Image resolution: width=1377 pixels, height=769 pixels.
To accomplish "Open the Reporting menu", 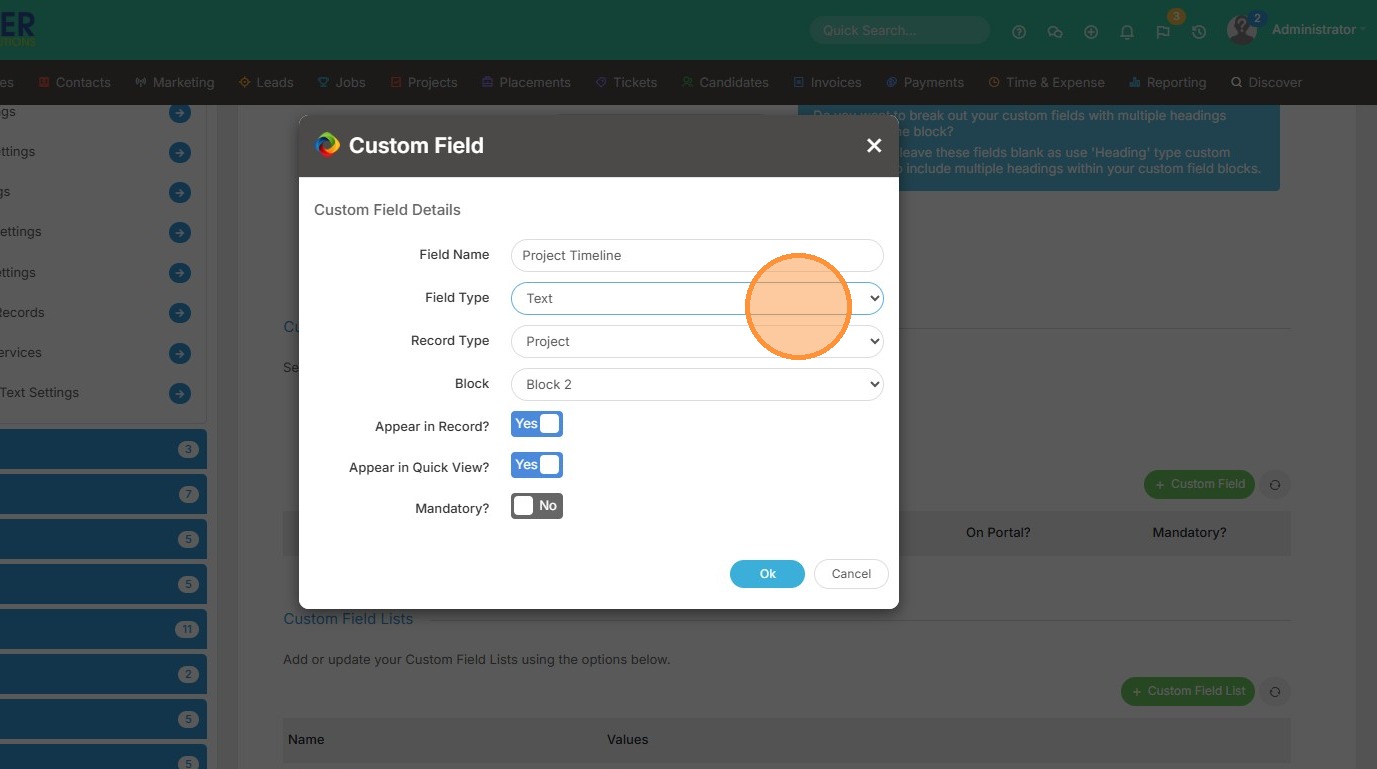I will pos(1168,82).
